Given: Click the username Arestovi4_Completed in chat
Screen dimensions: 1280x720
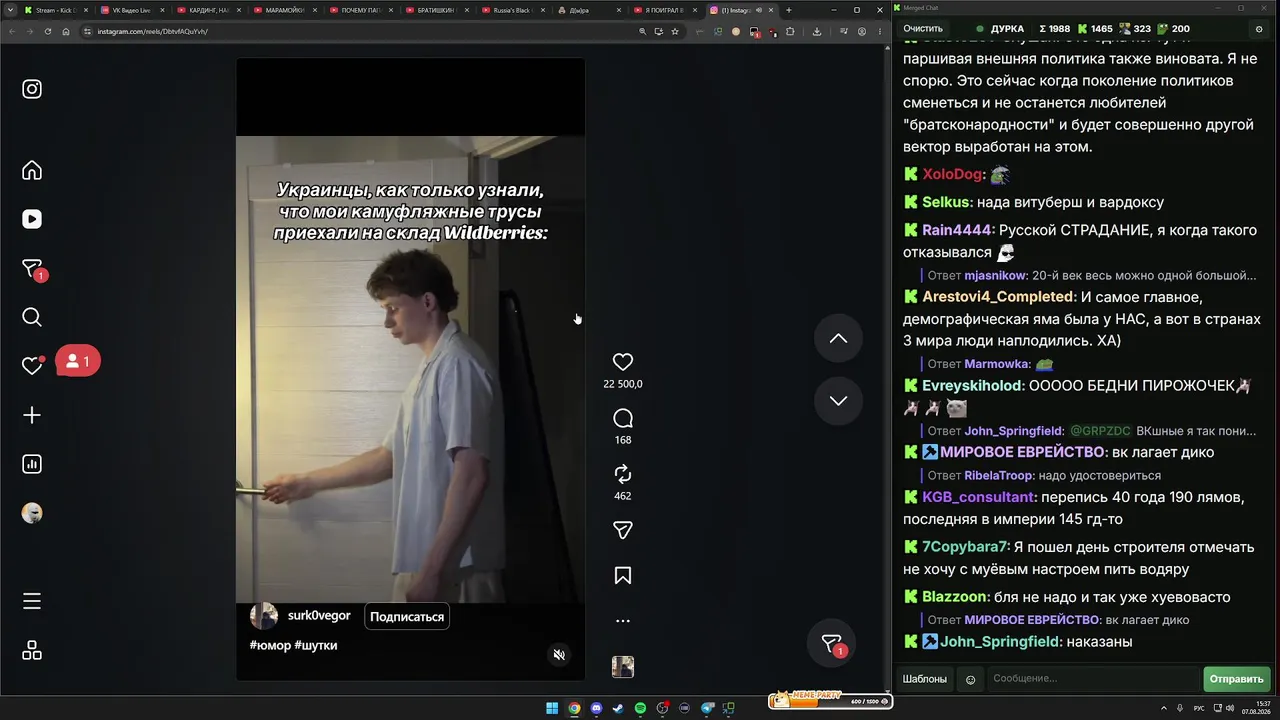Looking at the screenshot, I should [x=998, y=297].
